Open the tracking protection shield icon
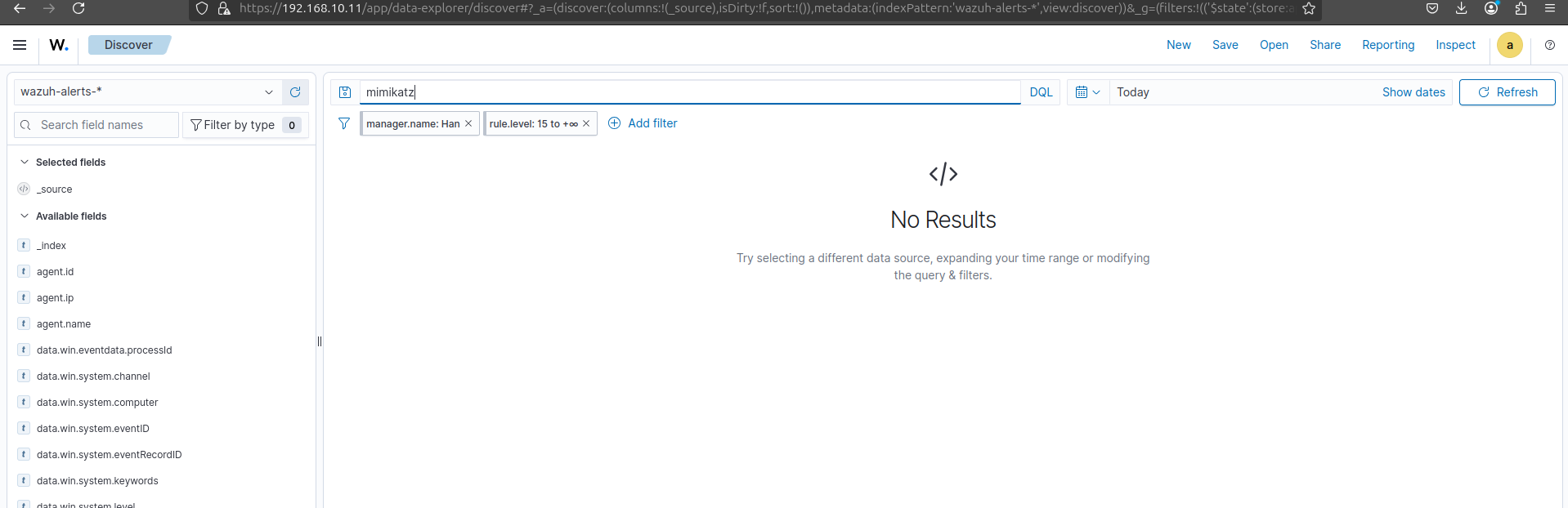1568x508 pixels. 202,8
